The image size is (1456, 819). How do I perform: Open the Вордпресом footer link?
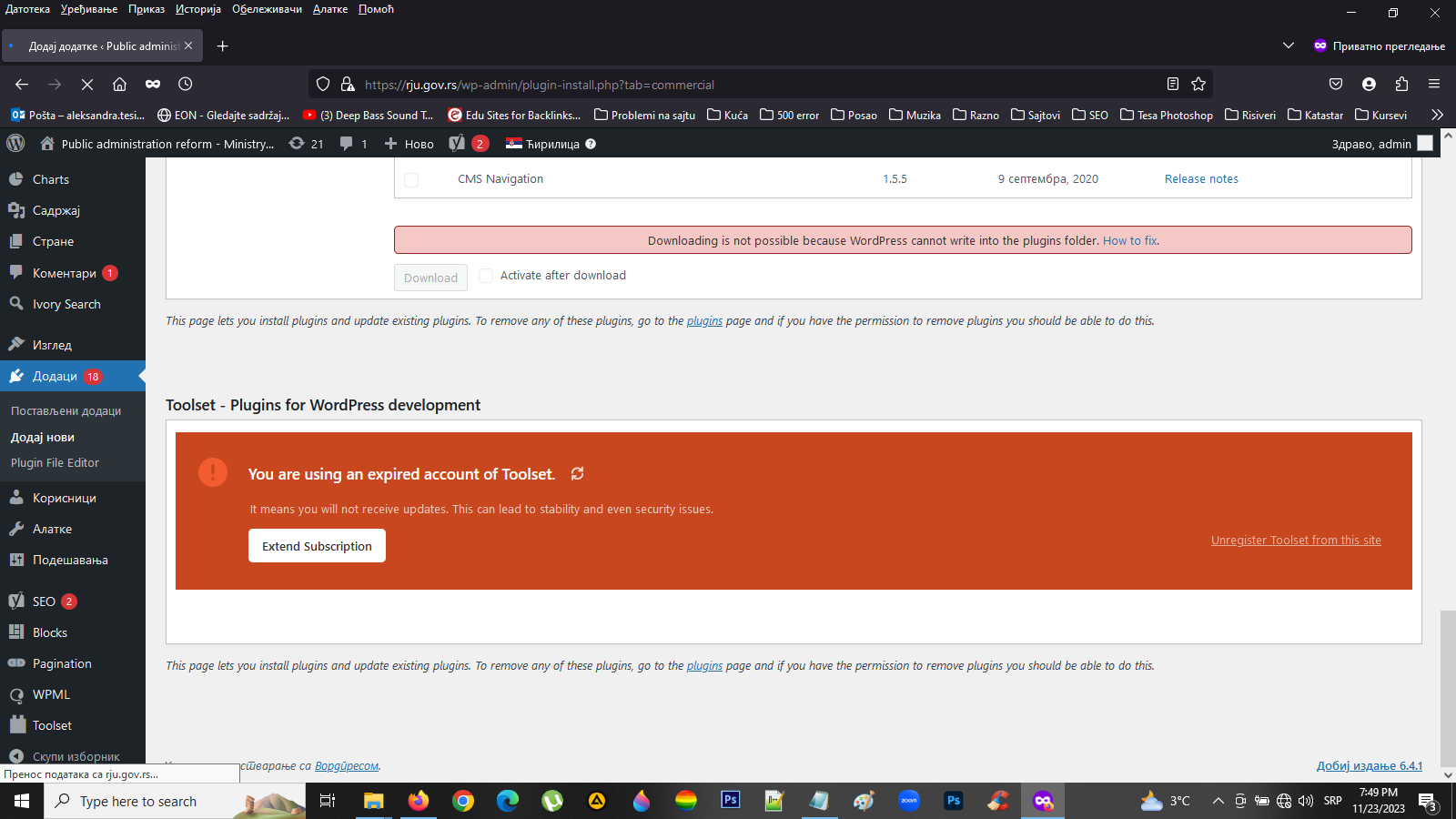click(x=347, y=766)
